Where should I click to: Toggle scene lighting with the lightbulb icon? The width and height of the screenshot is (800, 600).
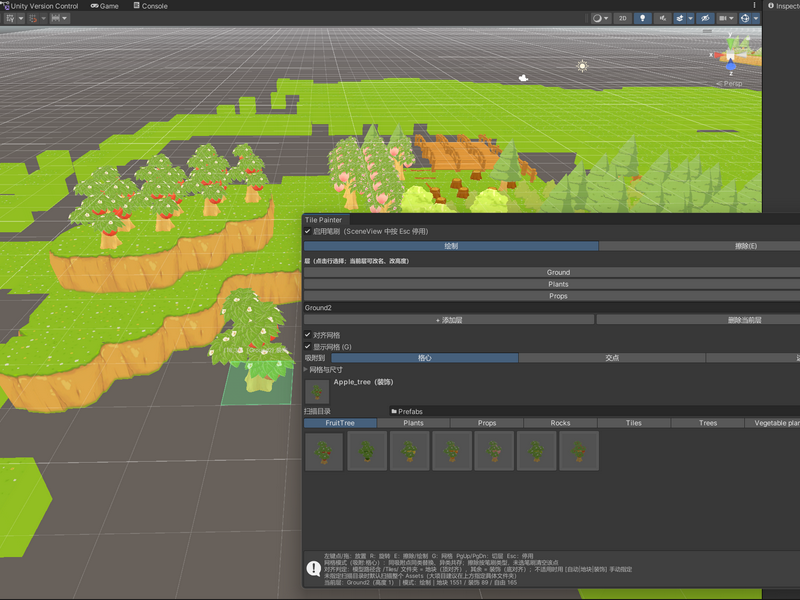642,18
